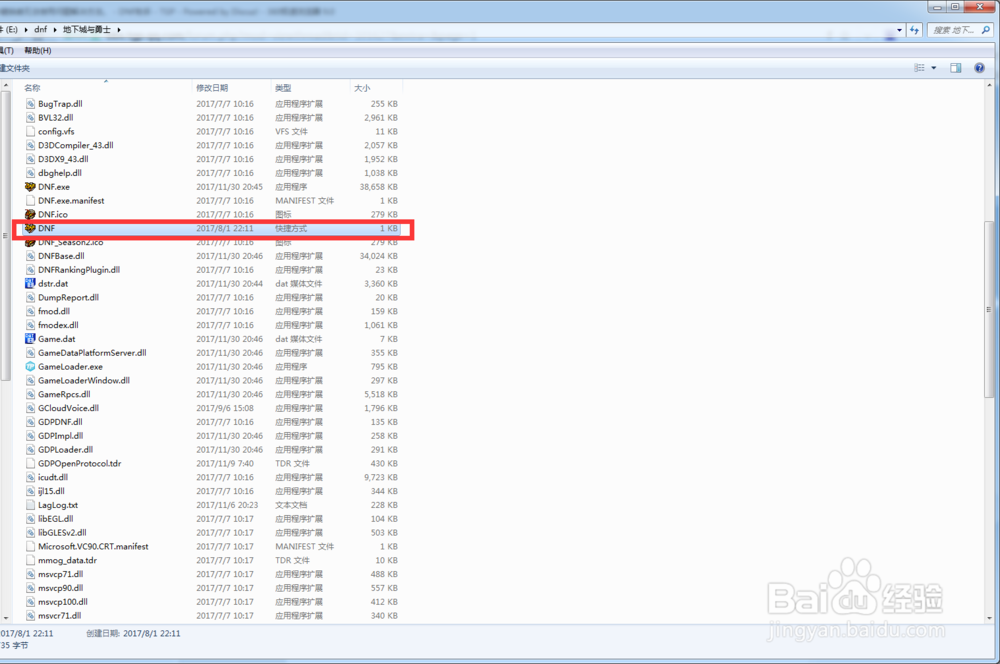Click the config.vfs file icon
This screenshot has height=664, width=1000.
click(30, 131)
